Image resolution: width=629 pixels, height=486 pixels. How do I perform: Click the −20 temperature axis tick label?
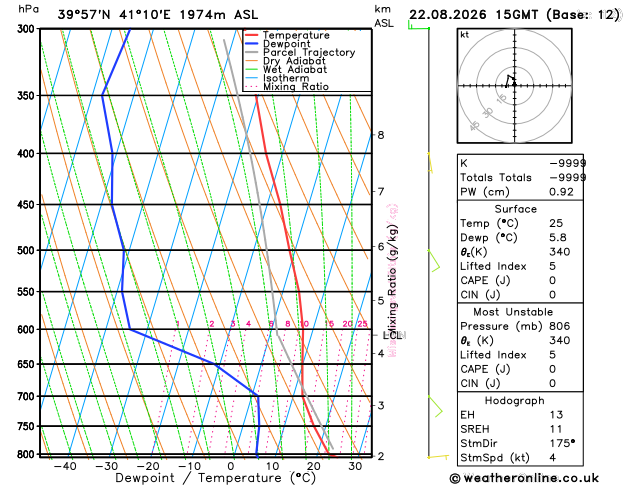click(148, 466)
